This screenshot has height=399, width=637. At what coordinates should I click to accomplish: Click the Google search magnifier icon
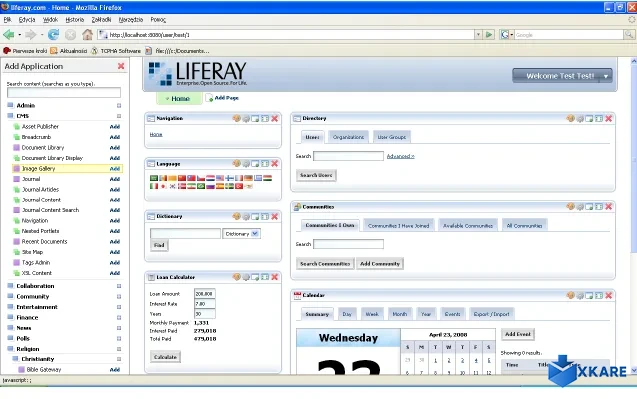tap(629, 35)
